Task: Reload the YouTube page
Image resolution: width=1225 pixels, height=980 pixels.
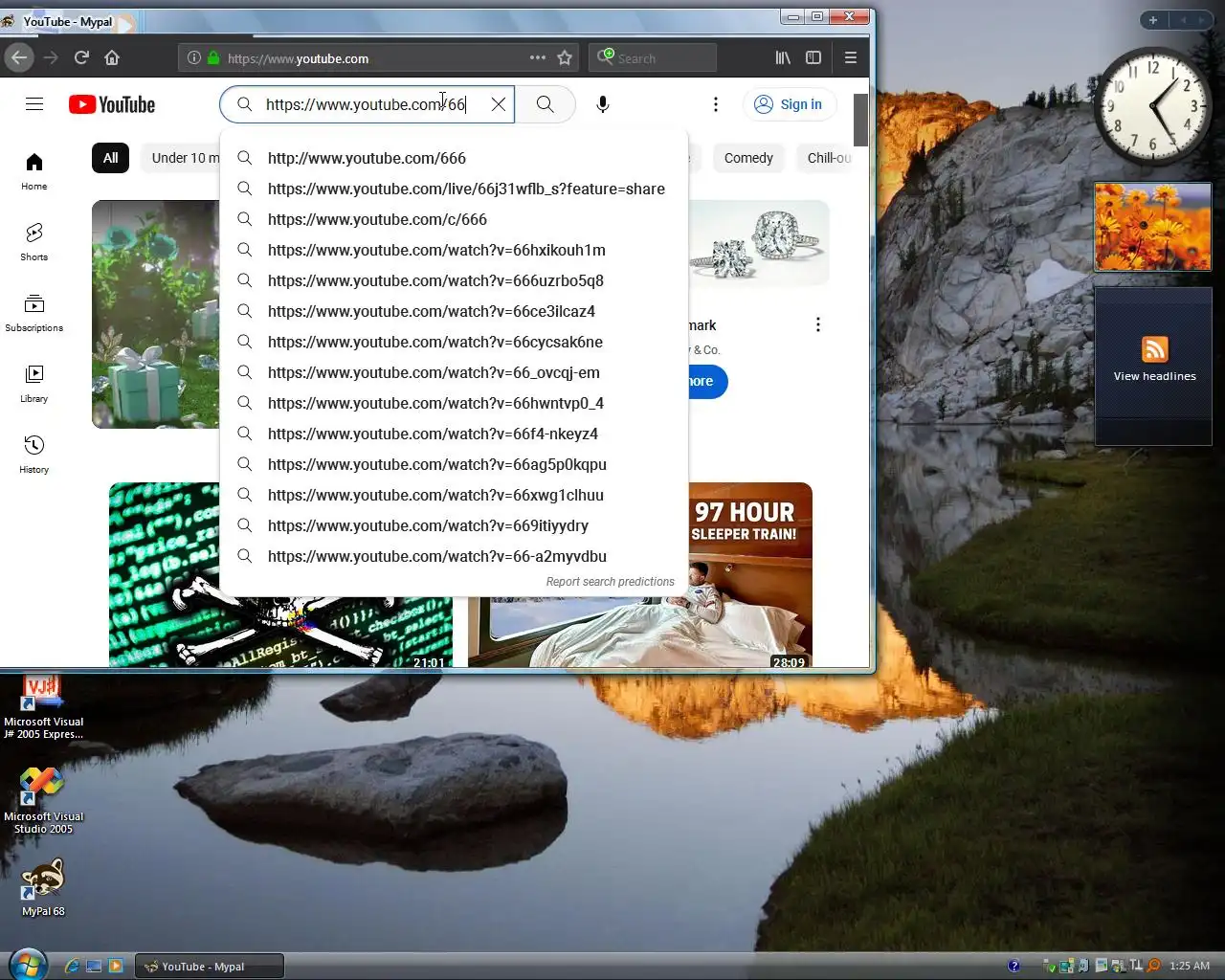Action: pyautogui.click(x=81, y=57)
